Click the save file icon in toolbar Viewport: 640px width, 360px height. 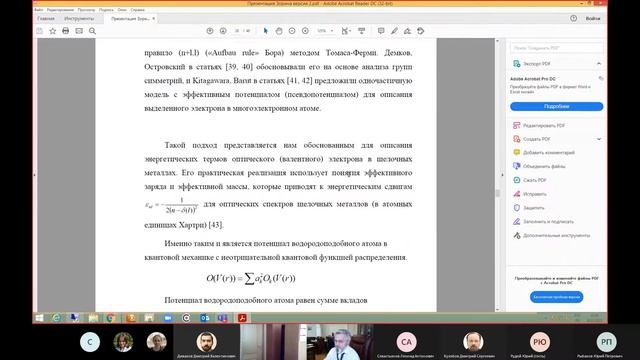[40, 31]
